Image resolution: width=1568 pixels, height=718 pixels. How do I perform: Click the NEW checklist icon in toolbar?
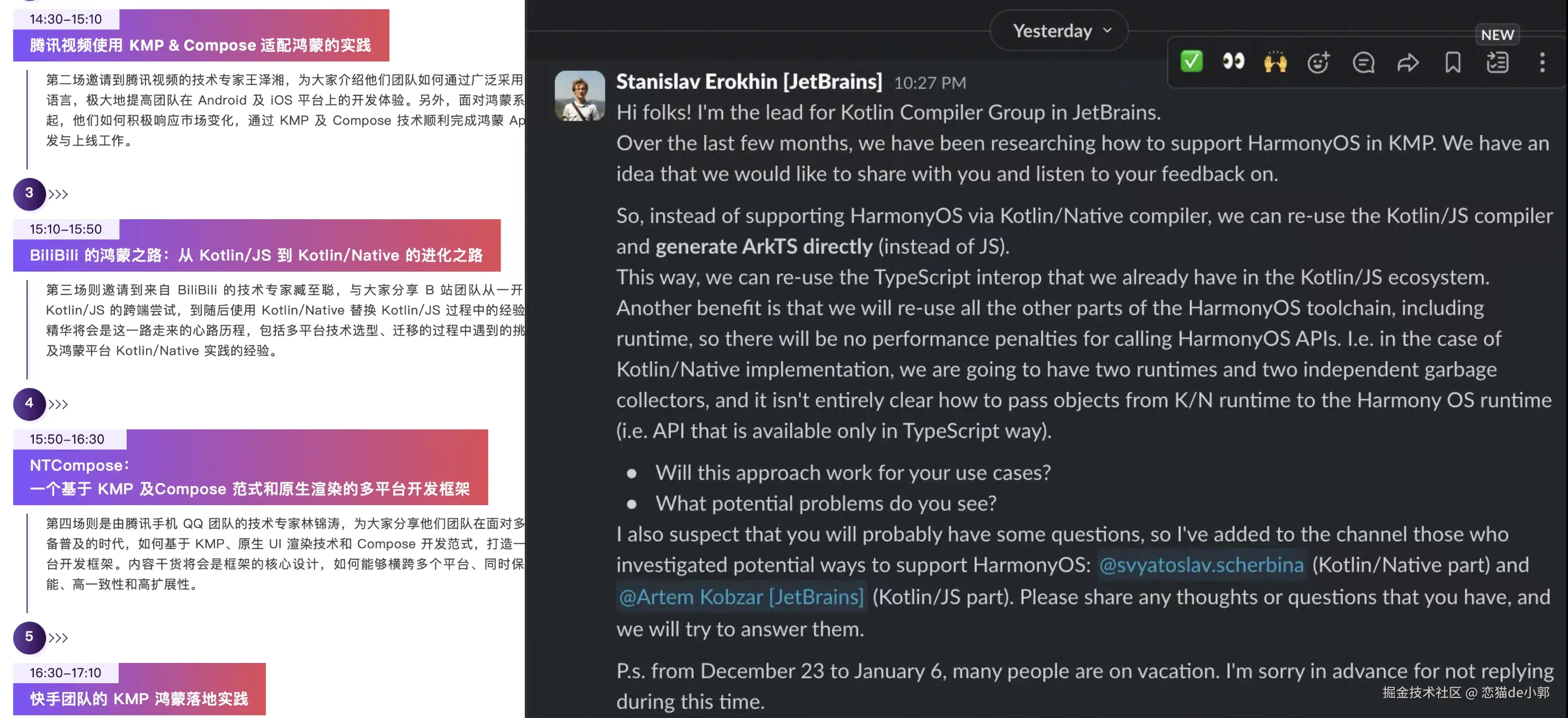(1498, 62)
